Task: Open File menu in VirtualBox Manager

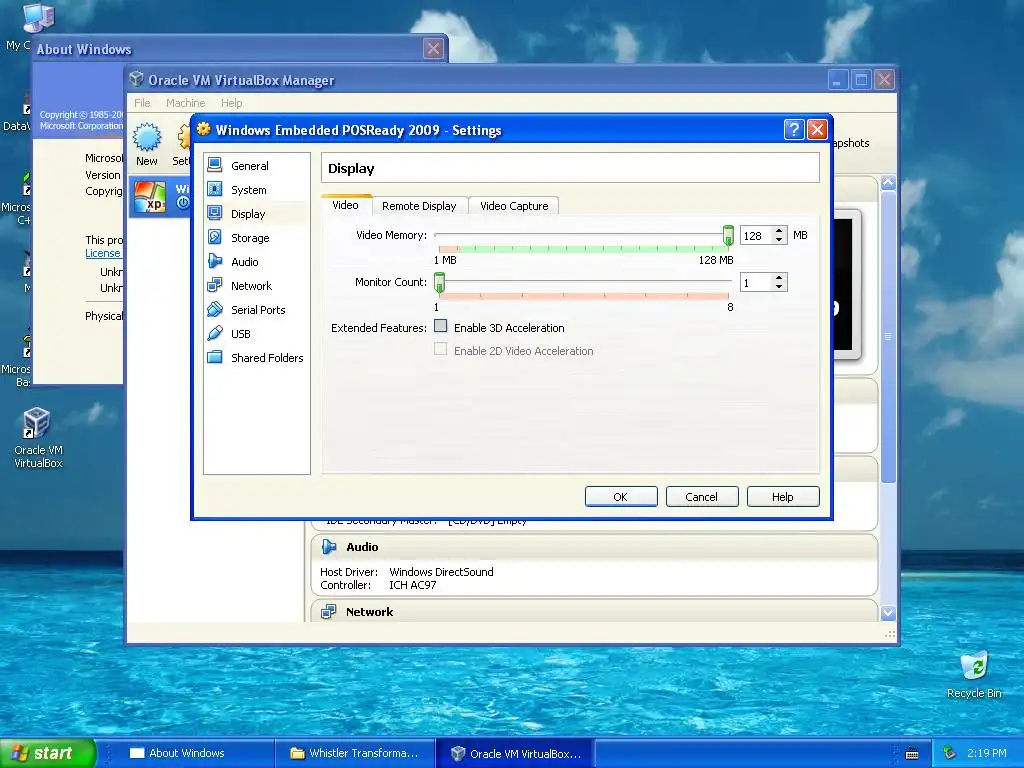Action: 142,103
